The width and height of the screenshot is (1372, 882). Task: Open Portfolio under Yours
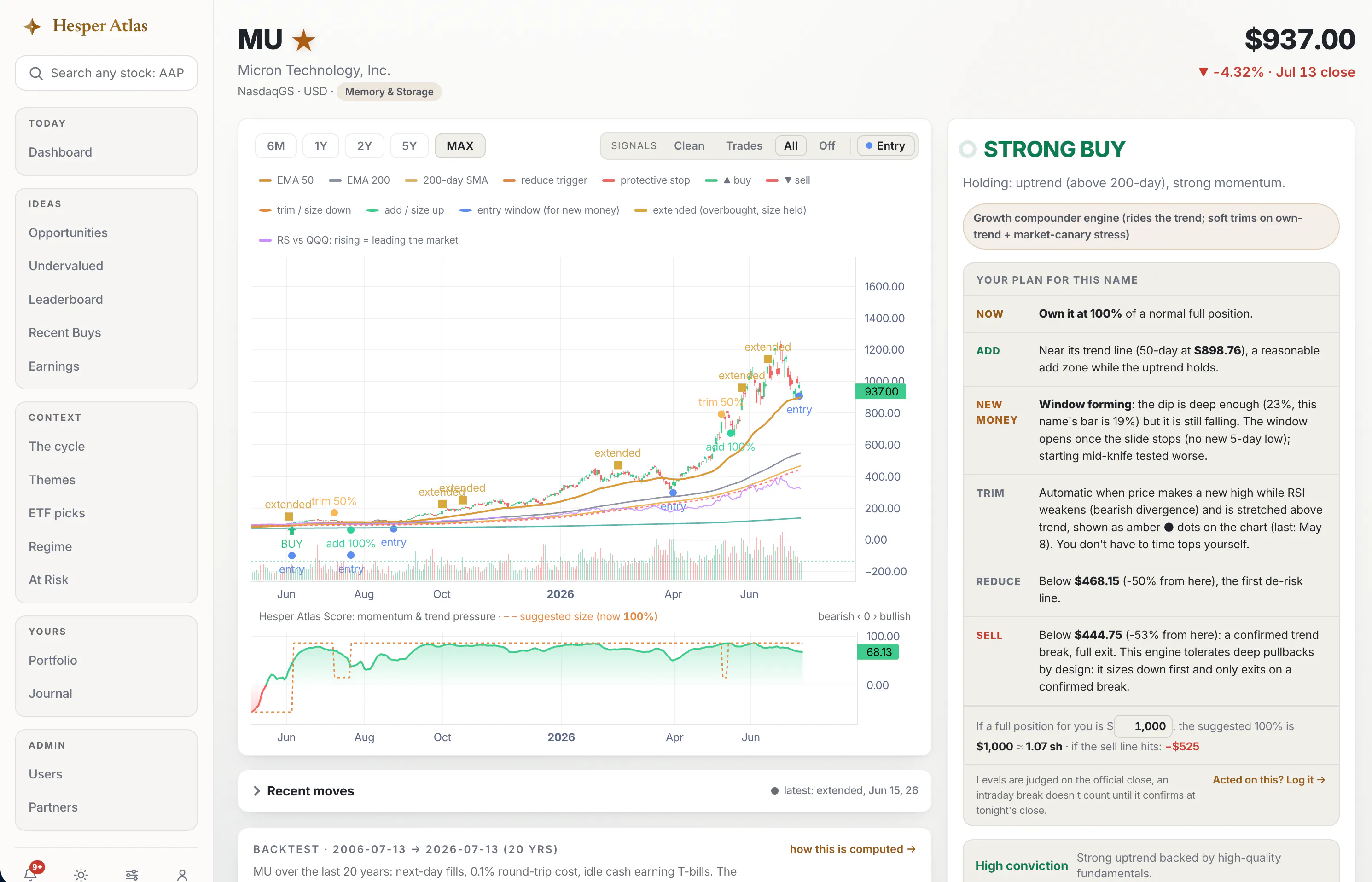pos(52,661)
